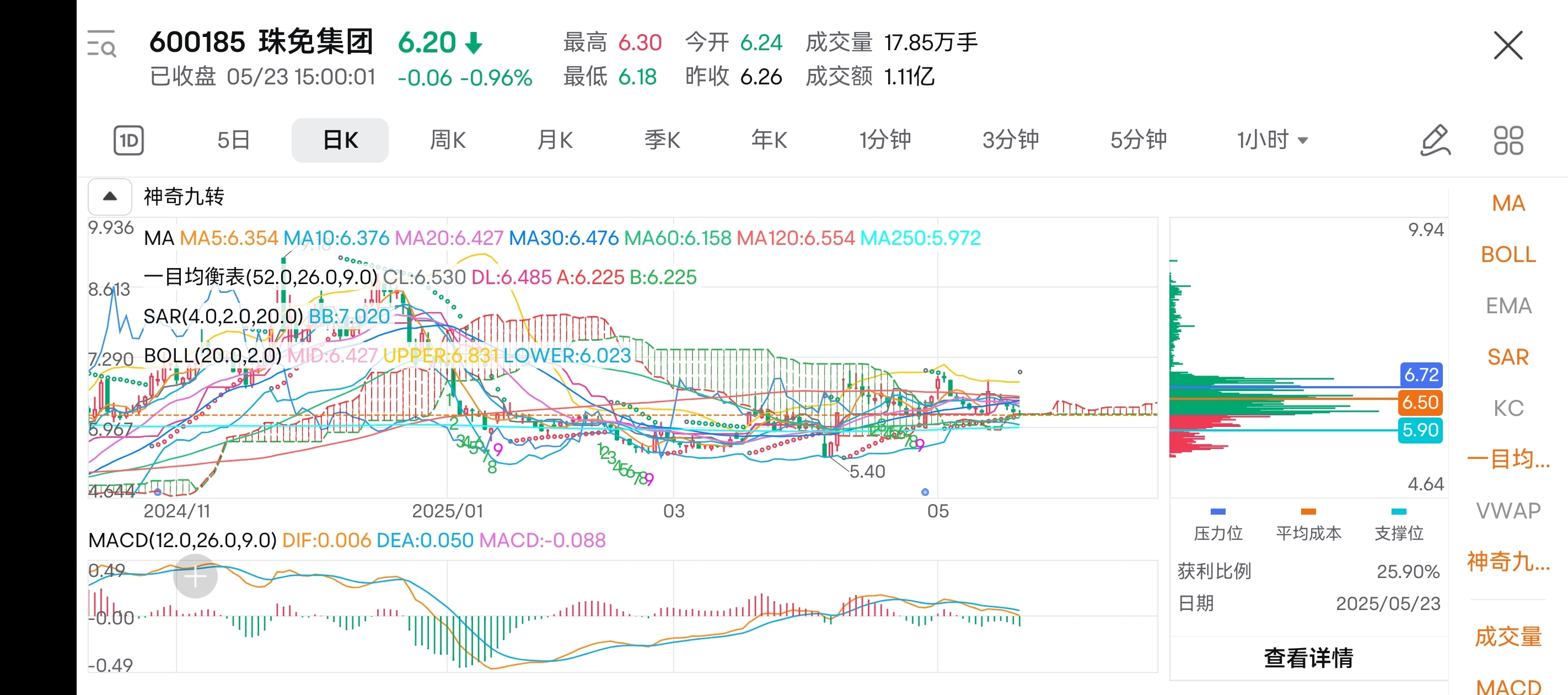Tap the 成交量 17.85万手 value
This screenshot has width=1568, height=695.
point(930,42)
